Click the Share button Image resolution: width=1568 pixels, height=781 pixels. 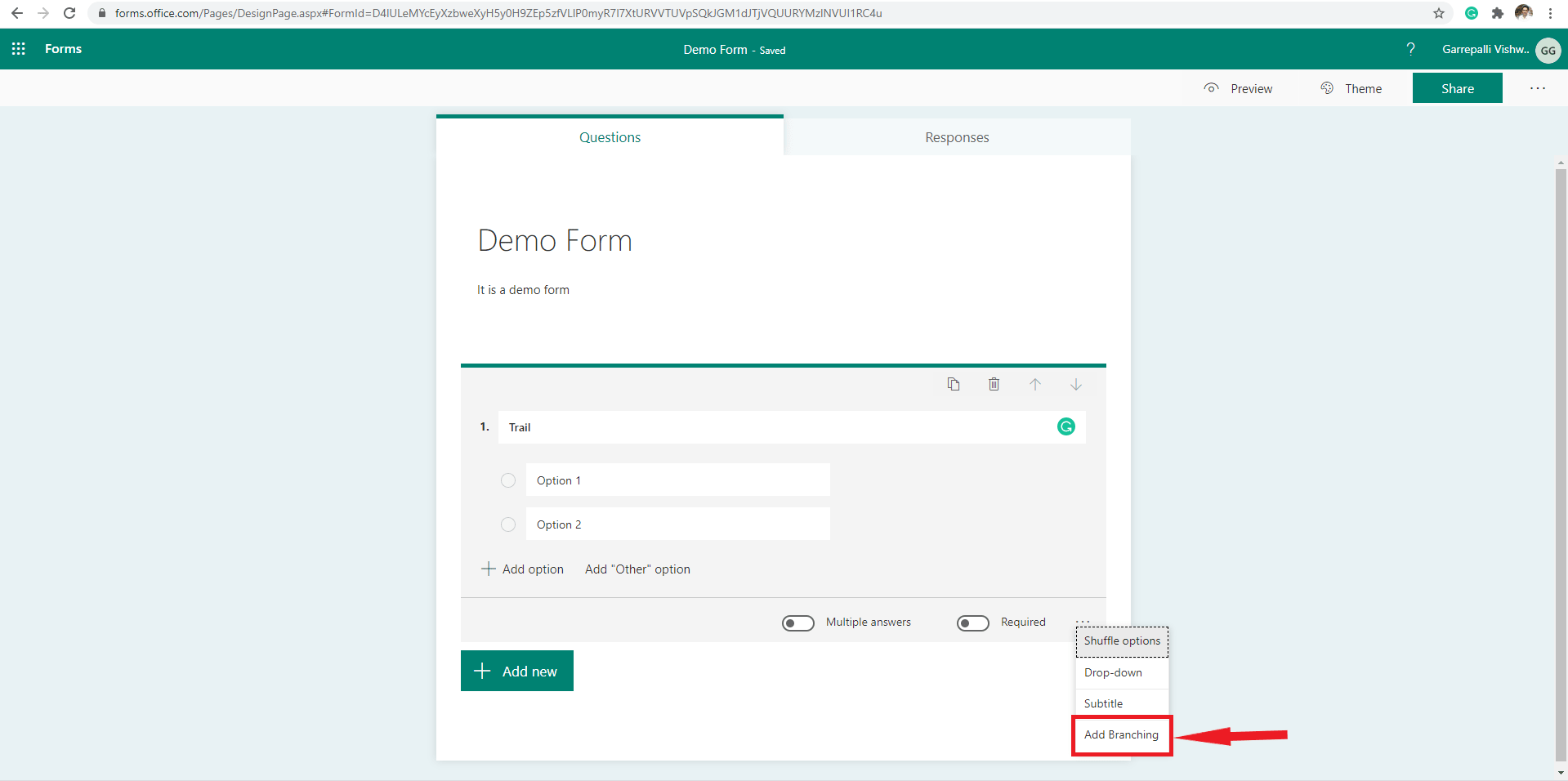tap(1457, 88)
